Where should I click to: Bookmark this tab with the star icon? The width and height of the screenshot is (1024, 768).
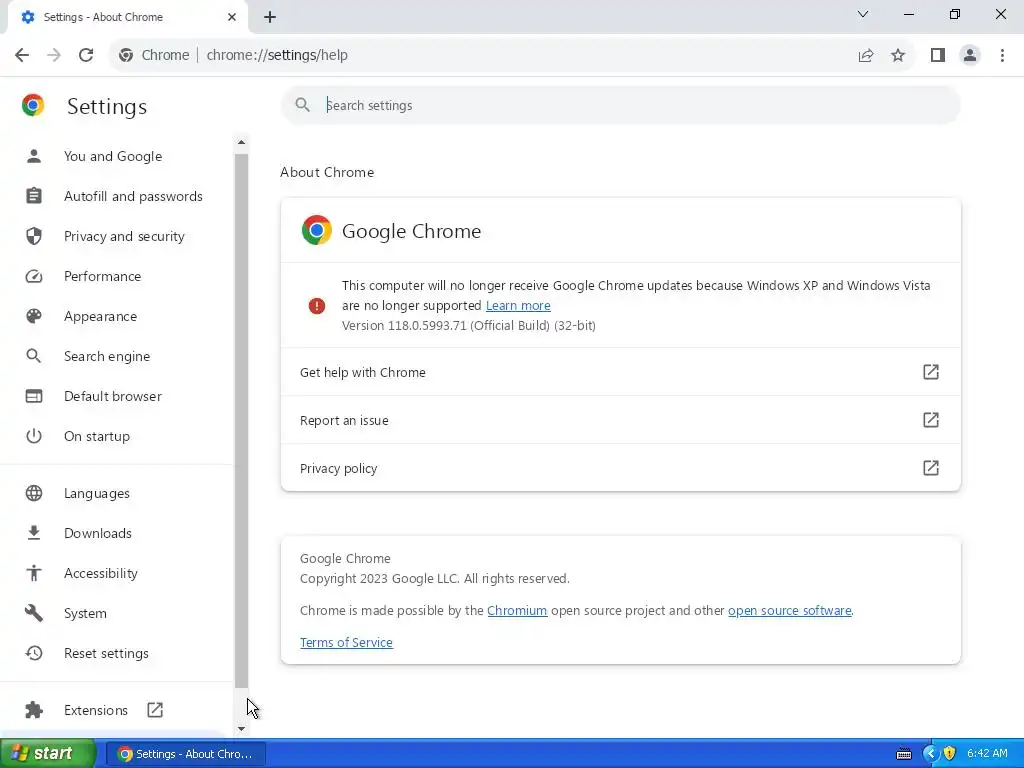click(x=898, y=55)
